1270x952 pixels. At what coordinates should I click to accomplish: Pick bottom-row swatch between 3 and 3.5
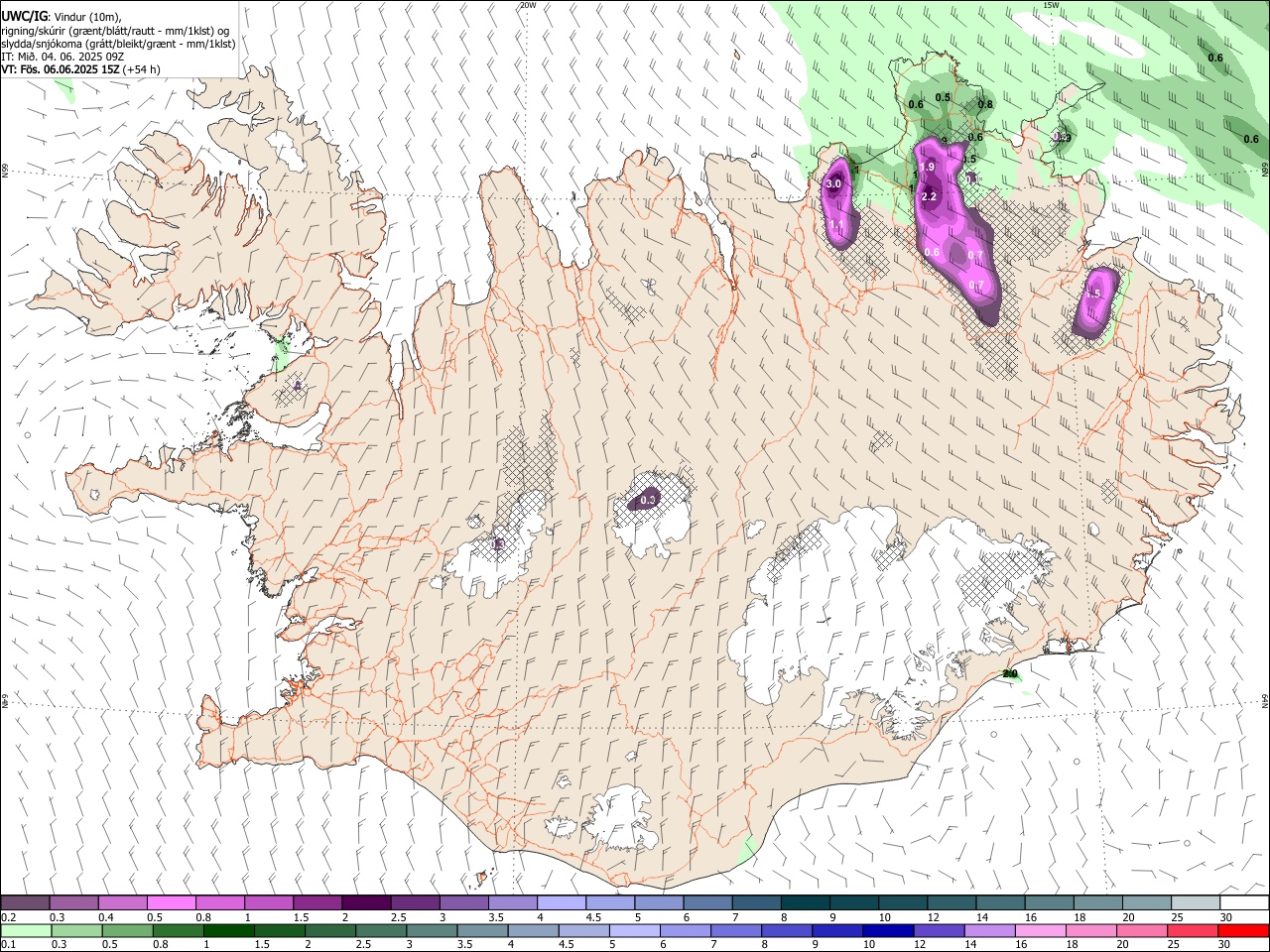(432, 930)
